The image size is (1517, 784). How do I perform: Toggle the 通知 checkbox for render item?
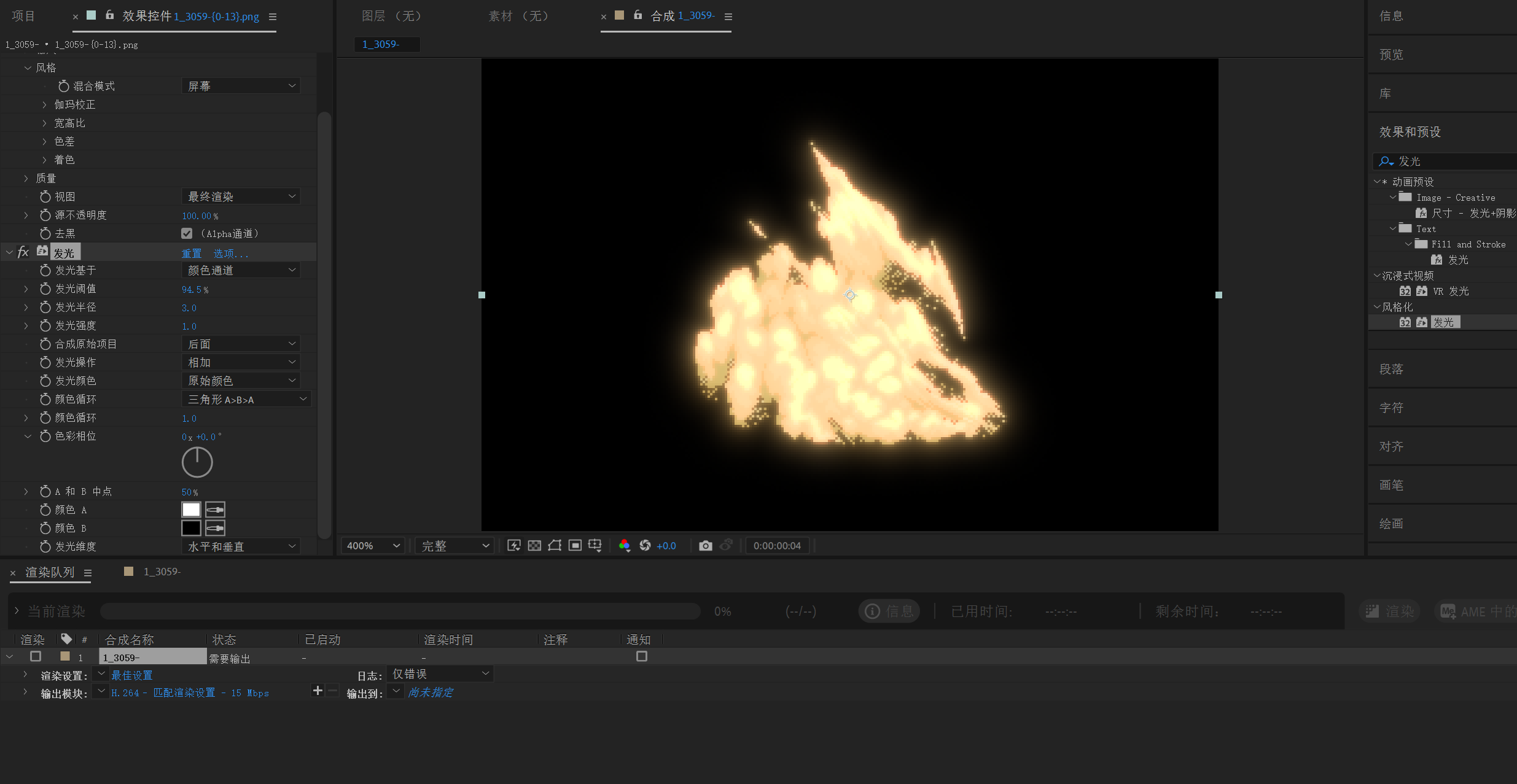(642, 656)
